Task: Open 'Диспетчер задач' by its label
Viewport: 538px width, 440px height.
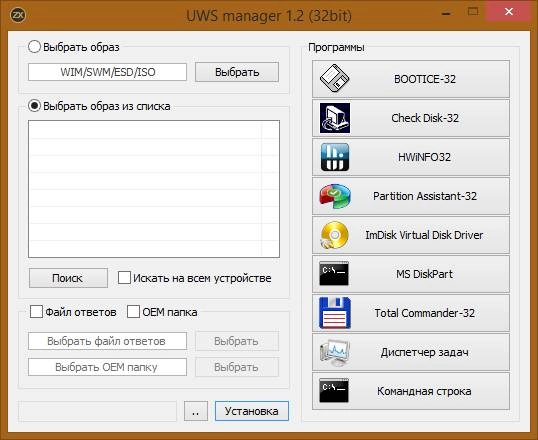Action: pyautogui.click(x=424, y=352)
